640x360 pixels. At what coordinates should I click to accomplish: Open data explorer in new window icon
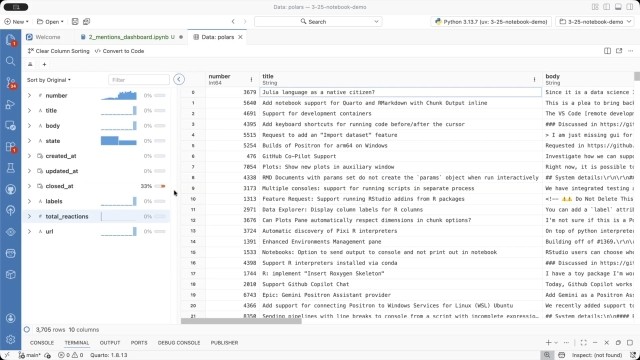click(x=619, y=51)
